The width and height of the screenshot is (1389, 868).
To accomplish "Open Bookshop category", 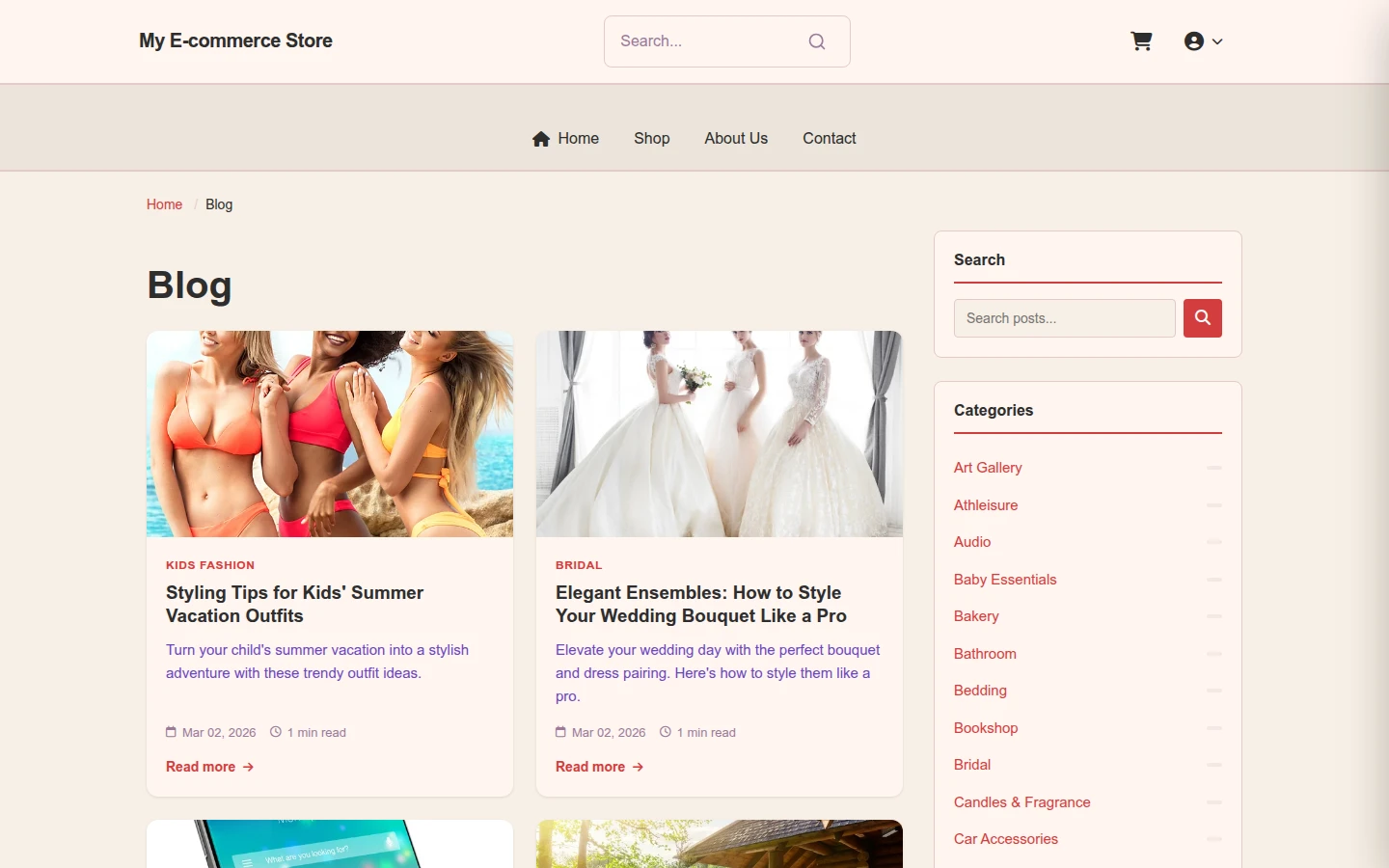I will [986, 728].
